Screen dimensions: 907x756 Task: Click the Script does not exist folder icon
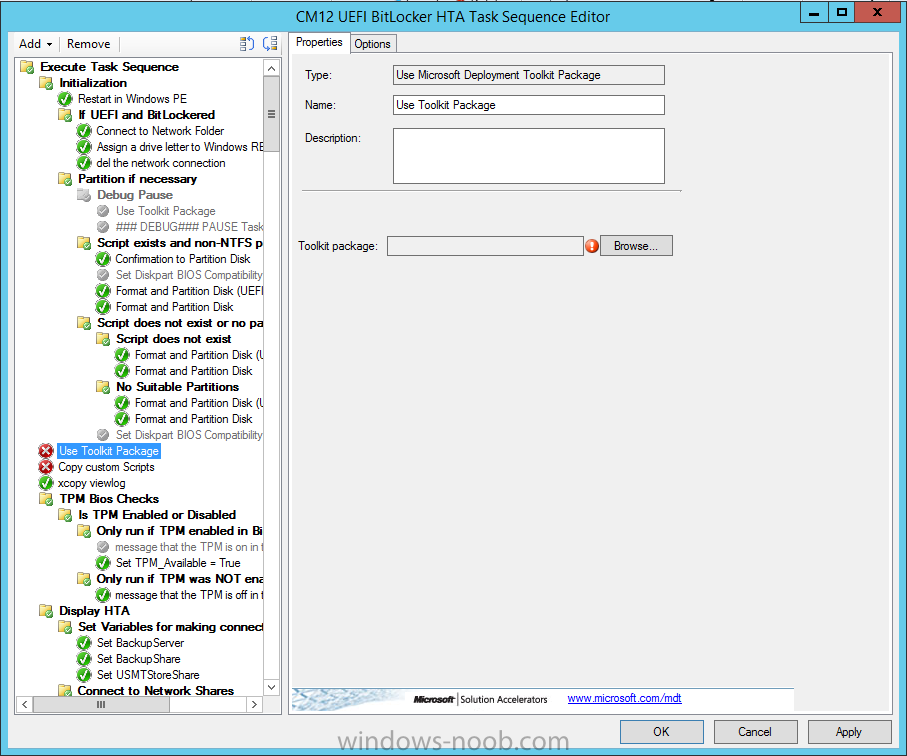104,339
